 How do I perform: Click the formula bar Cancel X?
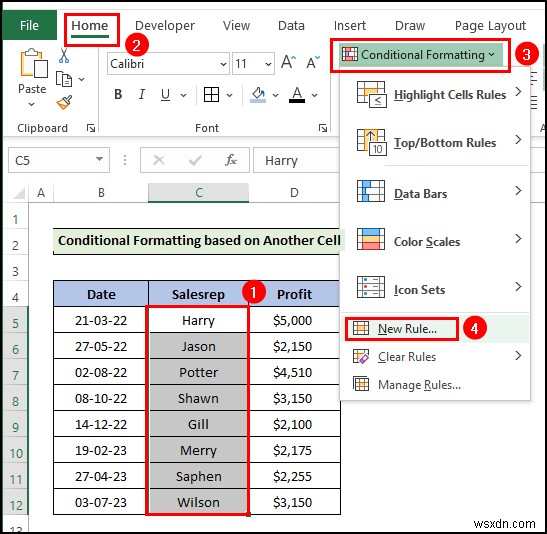point(159,160)
